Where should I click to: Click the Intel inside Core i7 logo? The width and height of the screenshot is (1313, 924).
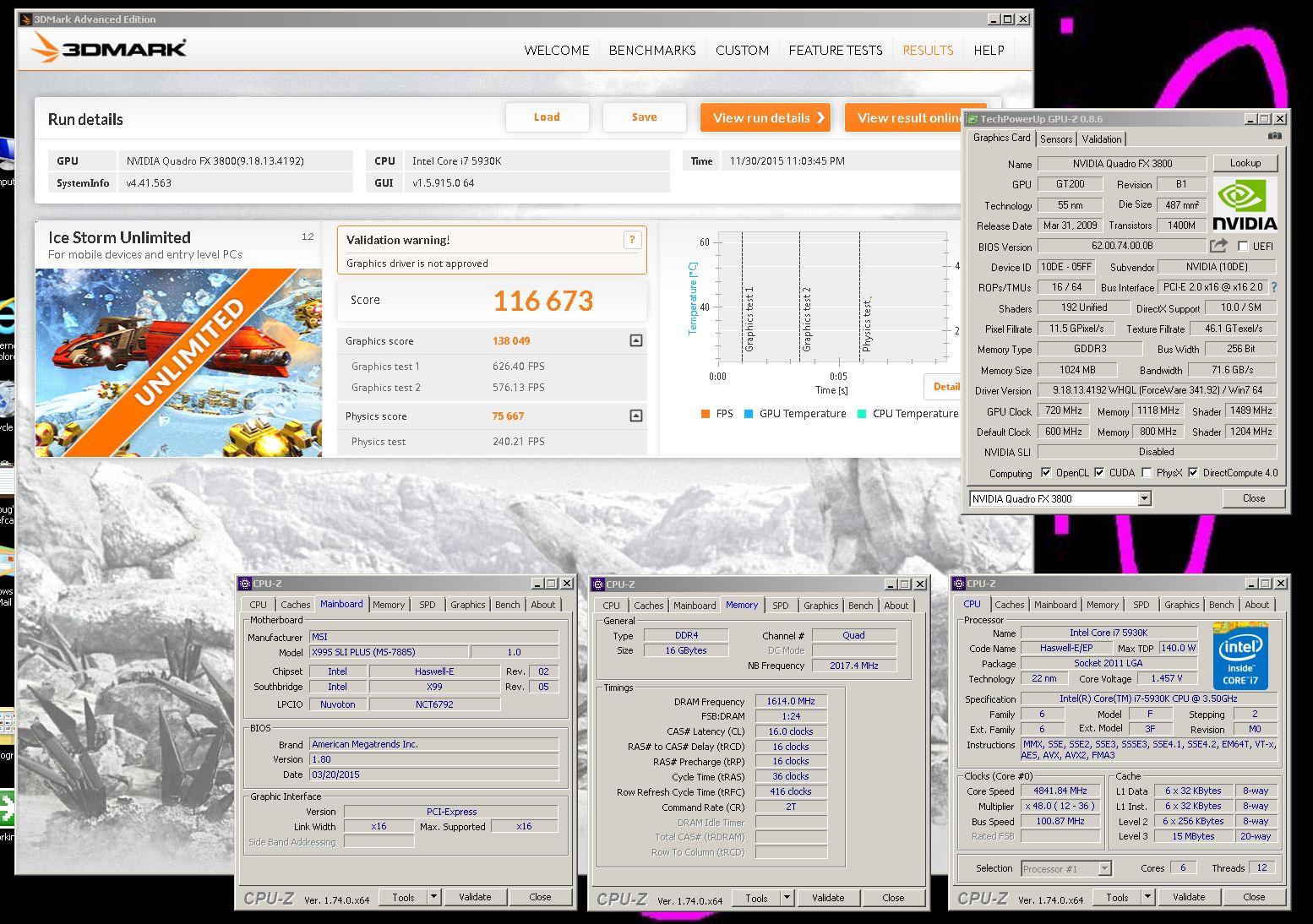click(x=1240, y=655)
